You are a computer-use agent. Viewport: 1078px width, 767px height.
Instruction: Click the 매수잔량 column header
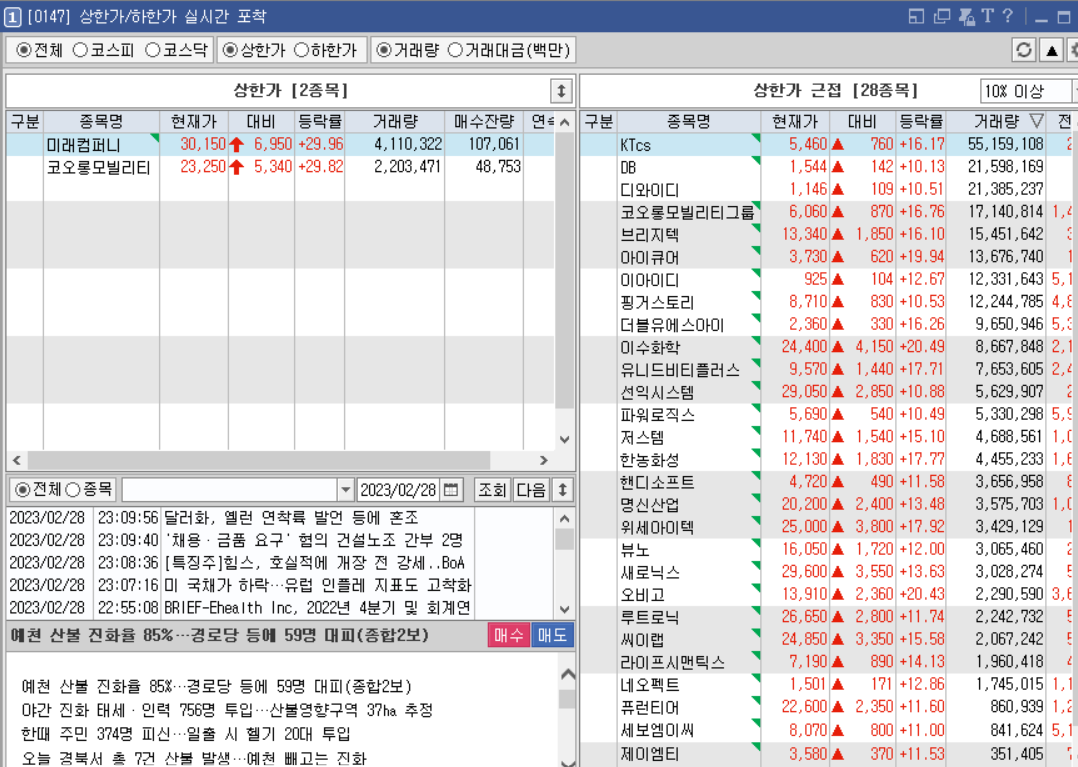pos(484,122)
